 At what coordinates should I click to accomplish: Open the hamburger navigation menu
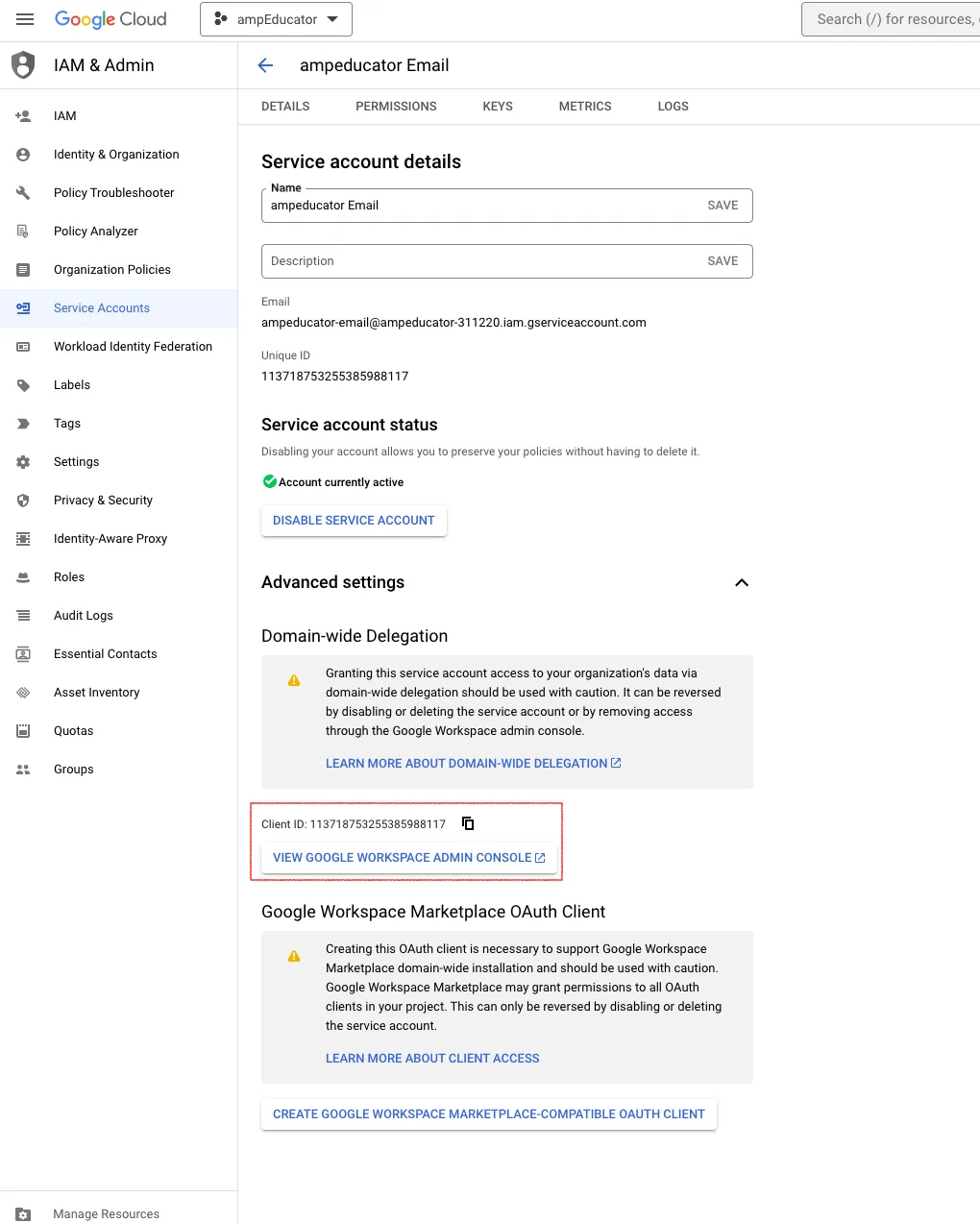(25, 19)
